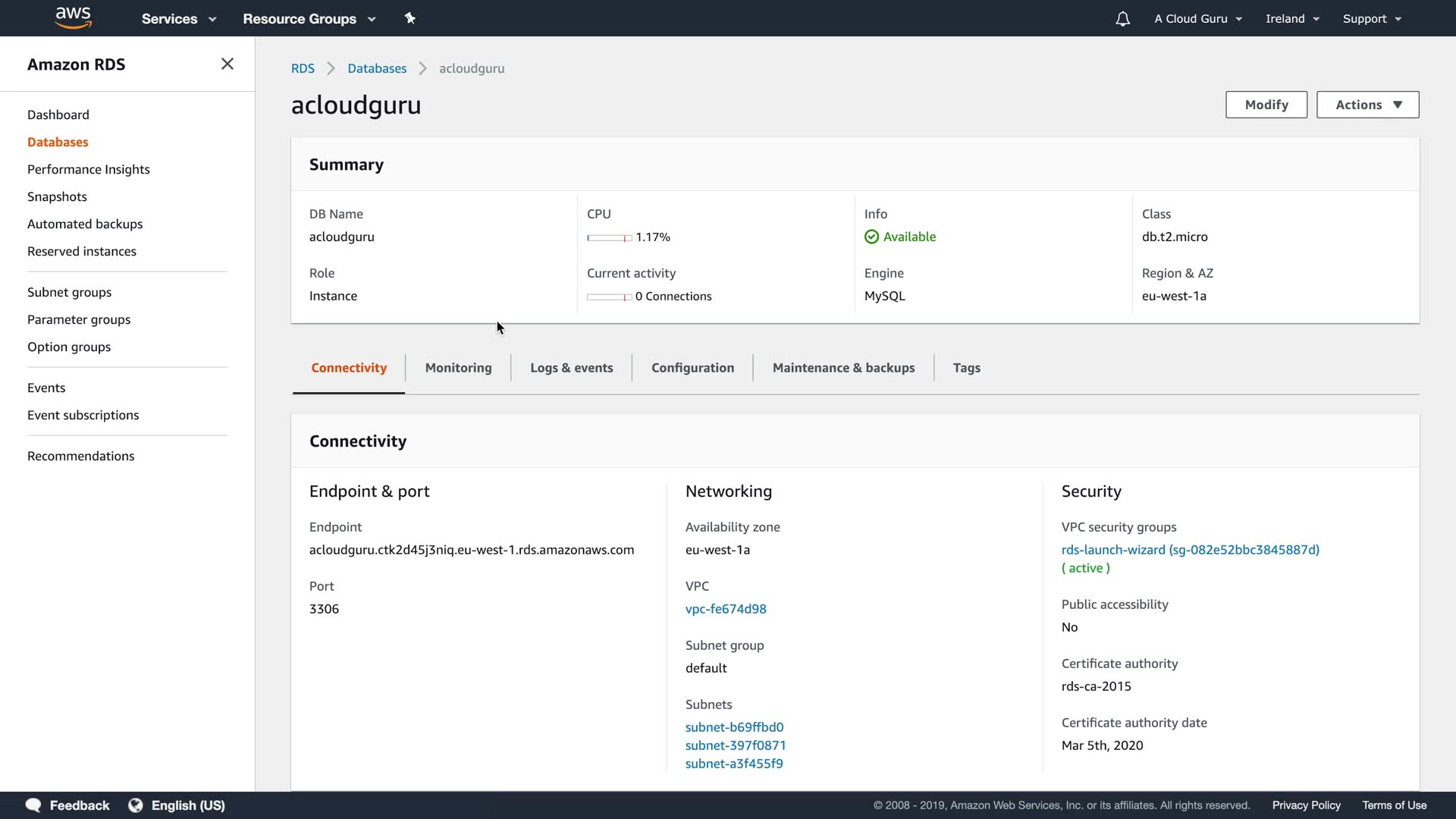The height and width of the screenshot is (819, 1456).
Task: Click the green Available status icon
Action: tap(871, 237)
